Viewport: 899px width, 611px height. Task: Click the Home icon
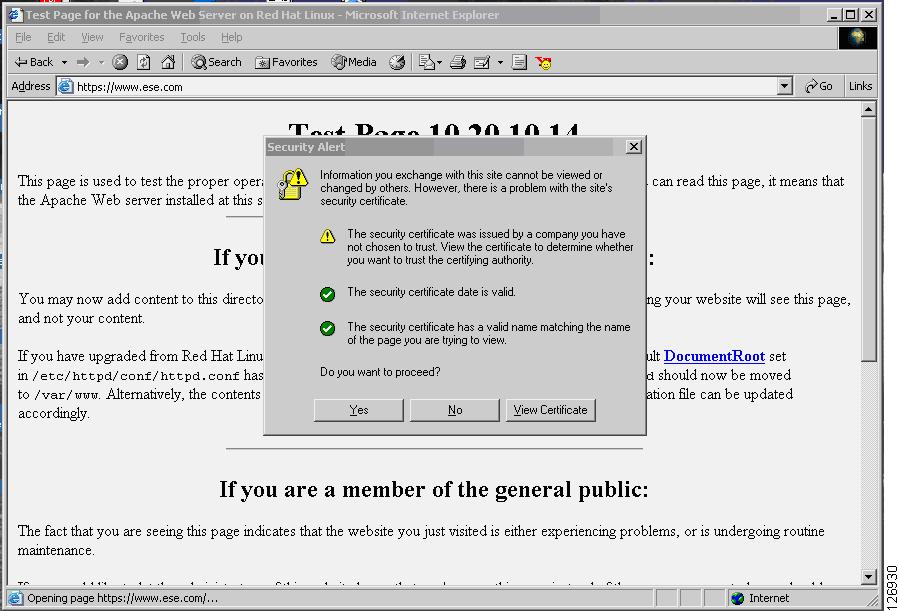[168, 62]
